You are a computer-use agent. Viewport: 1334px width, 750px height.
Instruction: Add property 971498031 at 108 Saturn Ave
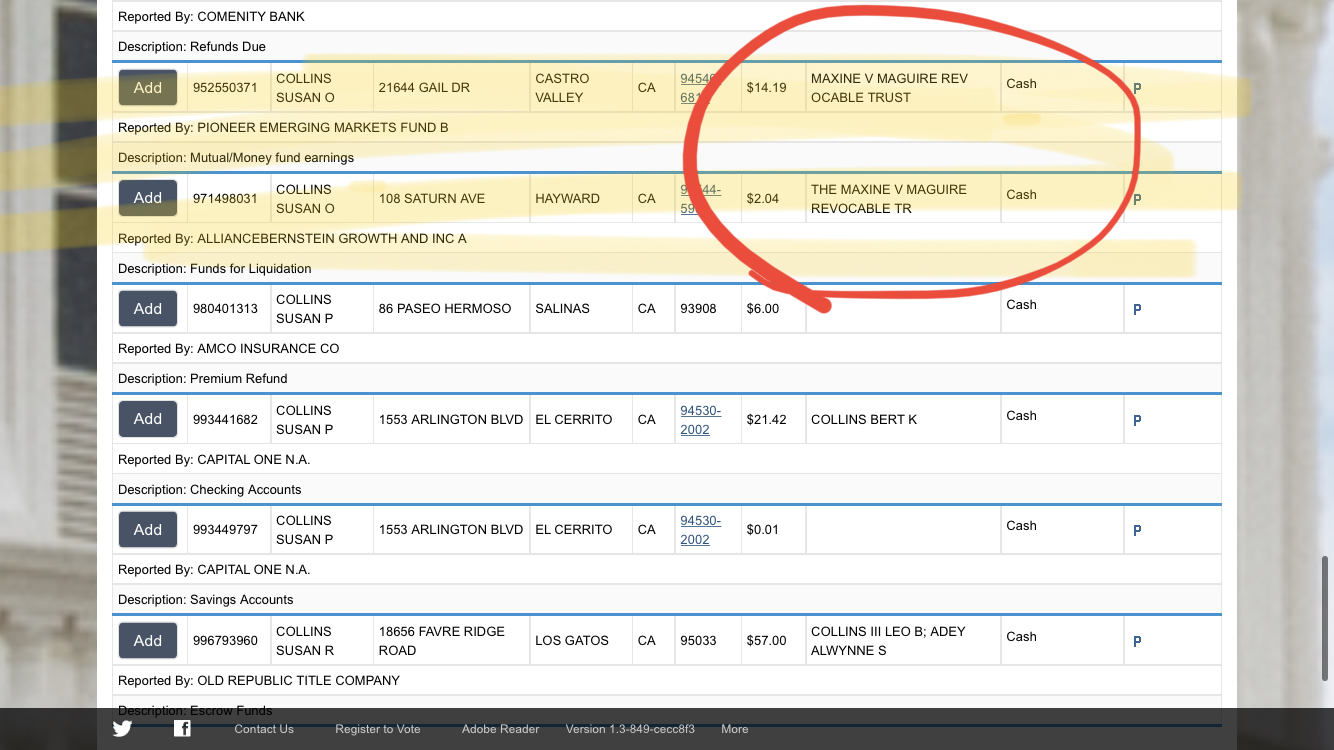148,198
